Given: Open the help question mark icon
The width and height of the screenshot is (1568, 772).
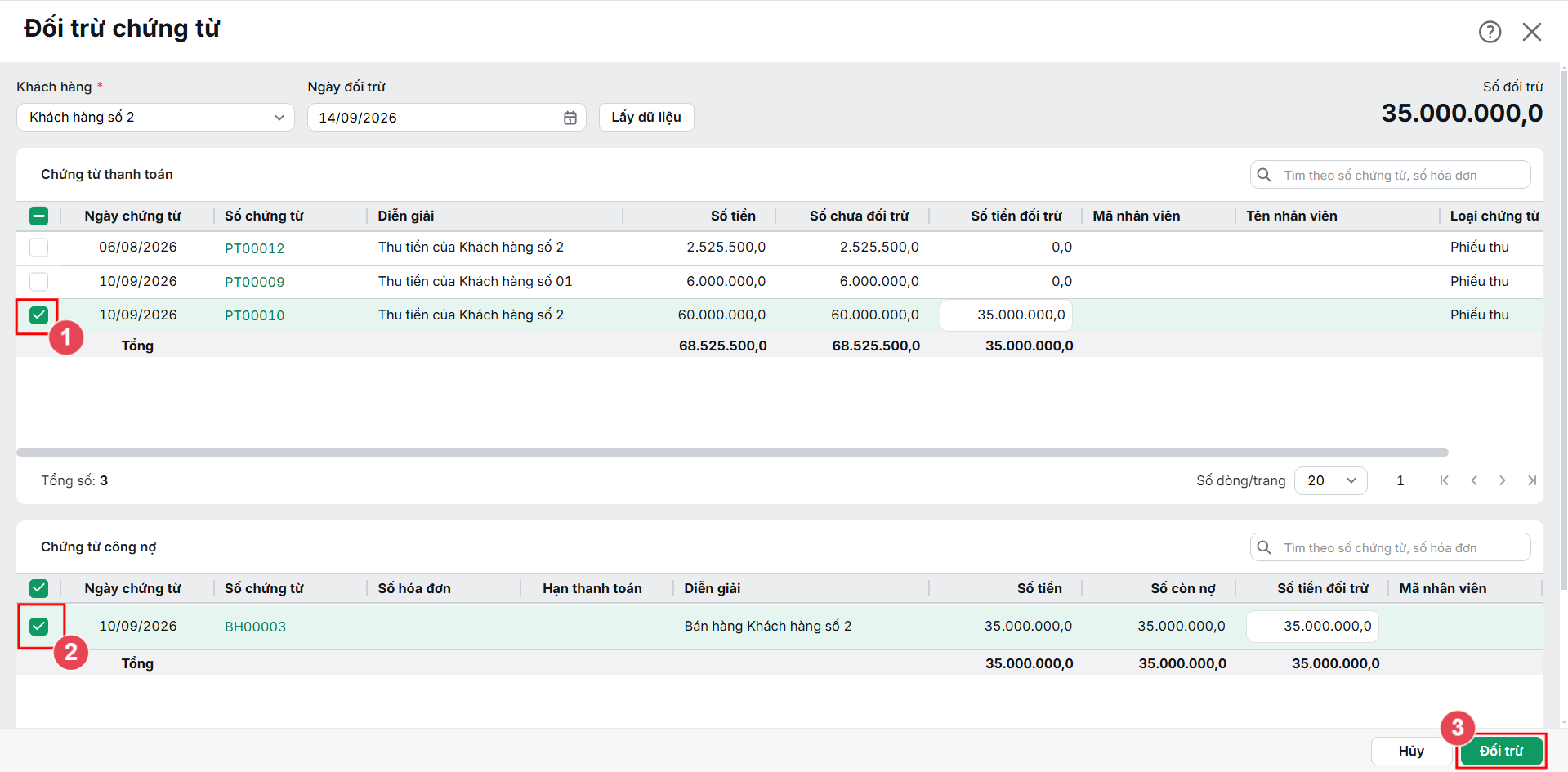Looking at the screenshot, I should click(x=1490, y=32).
